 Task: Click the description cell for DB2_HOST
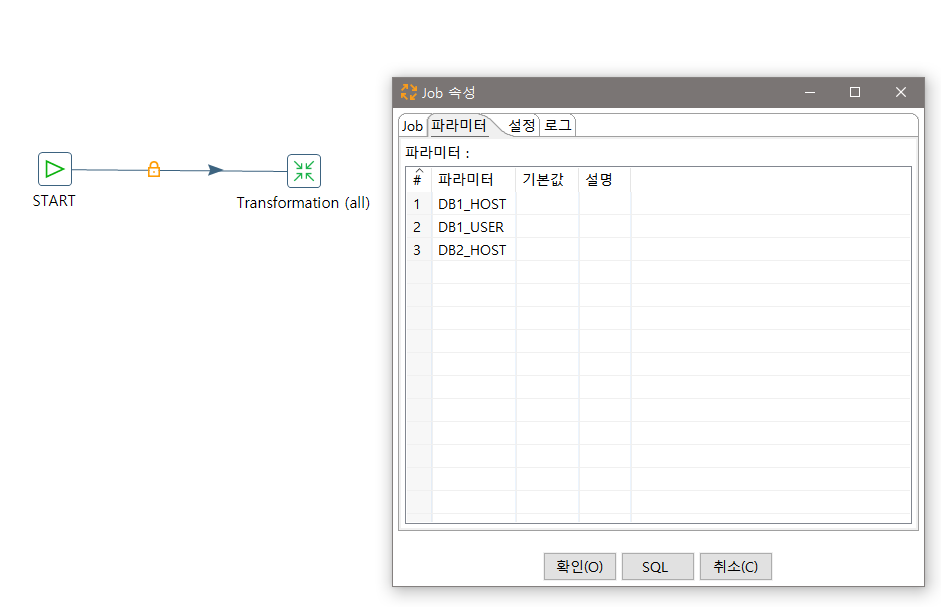point(605,250)
